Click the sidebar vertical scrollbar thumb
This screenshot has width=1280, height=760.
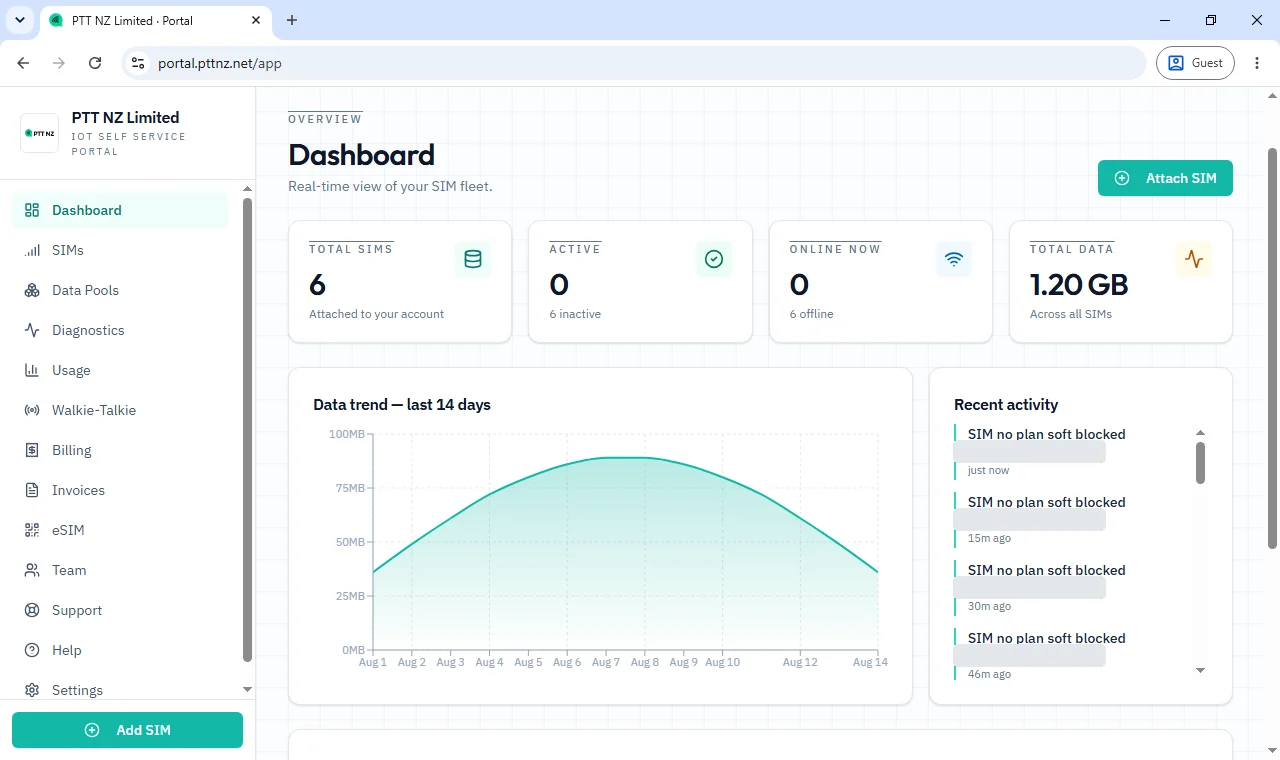pyautogui.click(x=248, y=430)
